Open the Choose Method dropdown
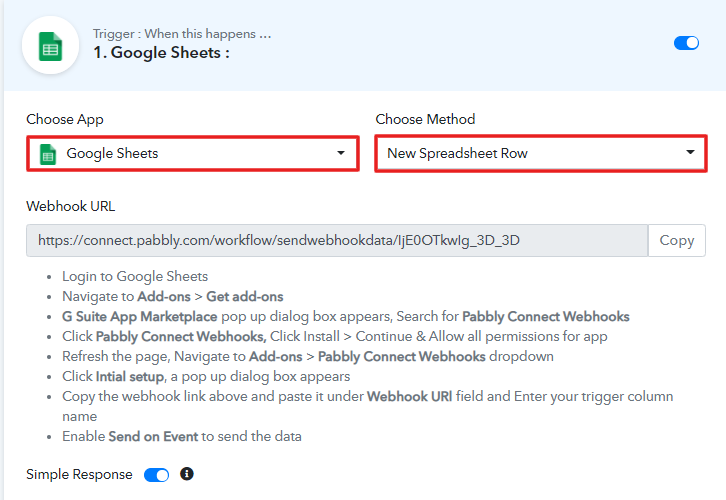 541,153
